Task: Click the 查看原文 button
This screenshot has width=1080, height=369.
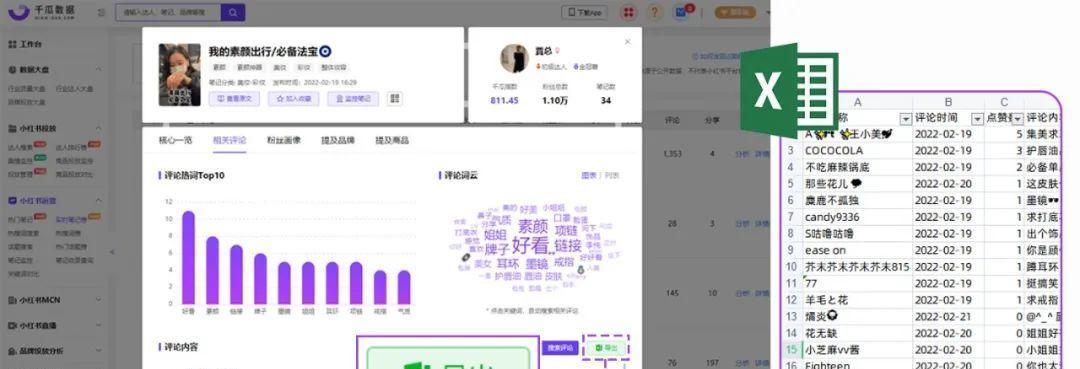Action: pos(234,98)
